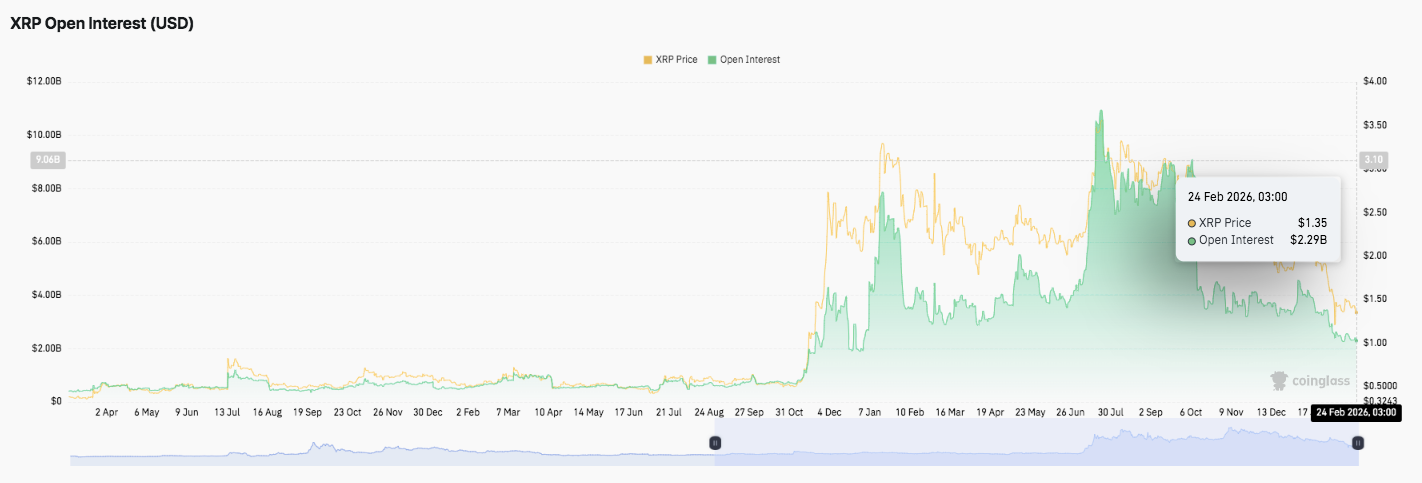Click the 3.10 right axis marker label

coord(1372,159)
